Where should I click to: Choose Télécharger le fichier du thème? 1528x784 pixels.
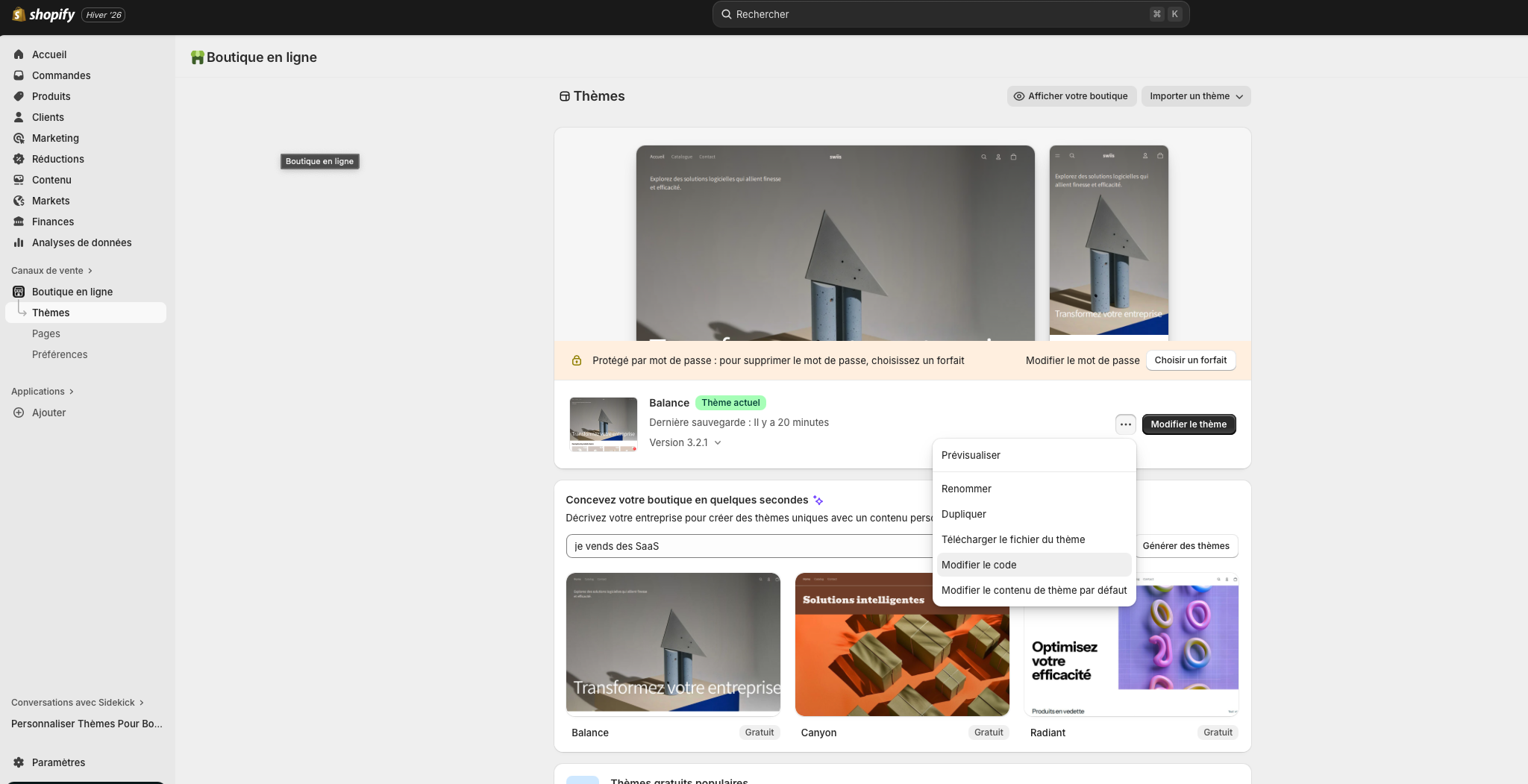tap(1013, 539)
